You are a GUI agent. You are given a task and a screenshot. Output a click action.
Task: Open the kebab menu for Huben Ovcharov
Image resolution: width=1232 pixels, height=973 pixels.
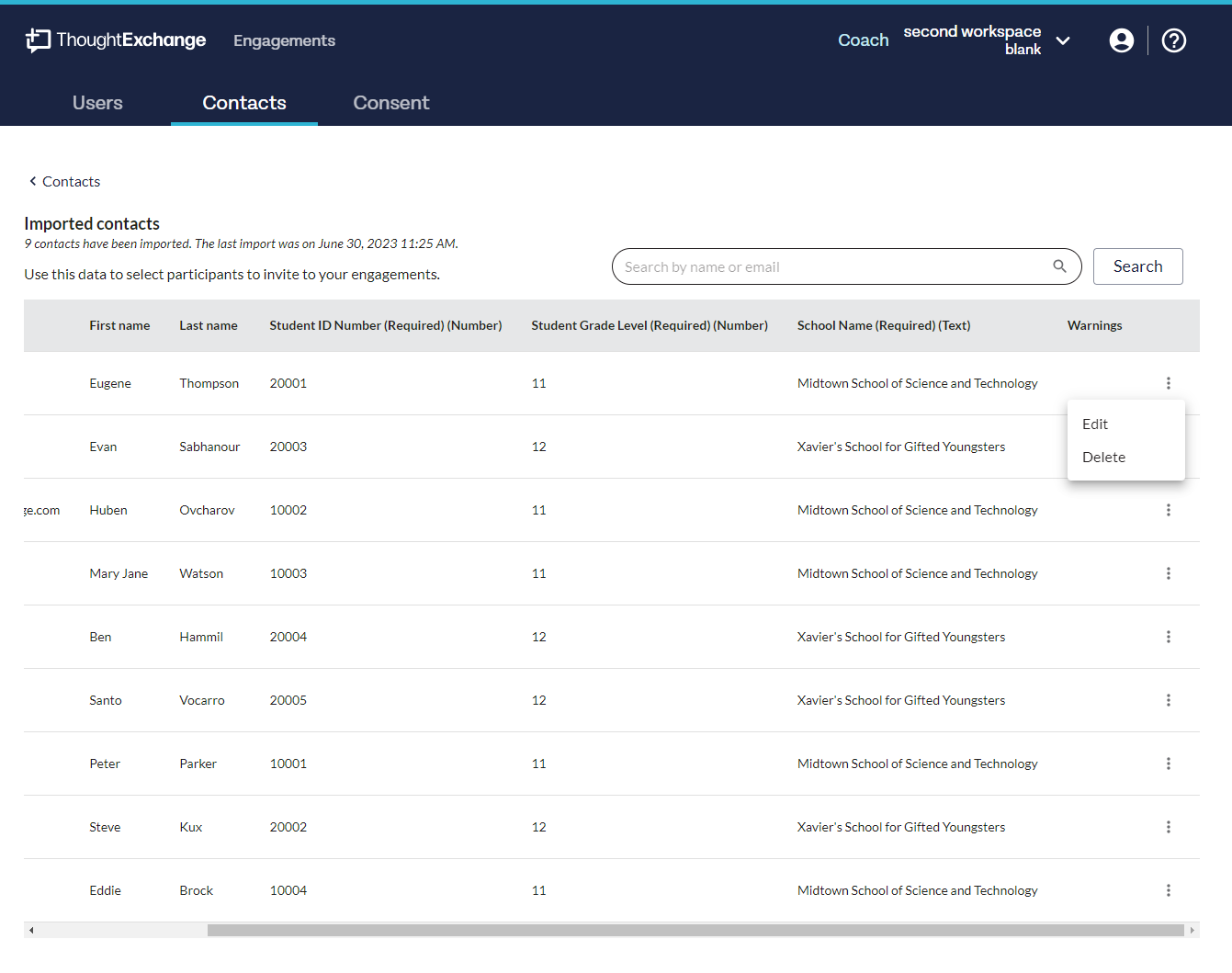pos(1168,510)
